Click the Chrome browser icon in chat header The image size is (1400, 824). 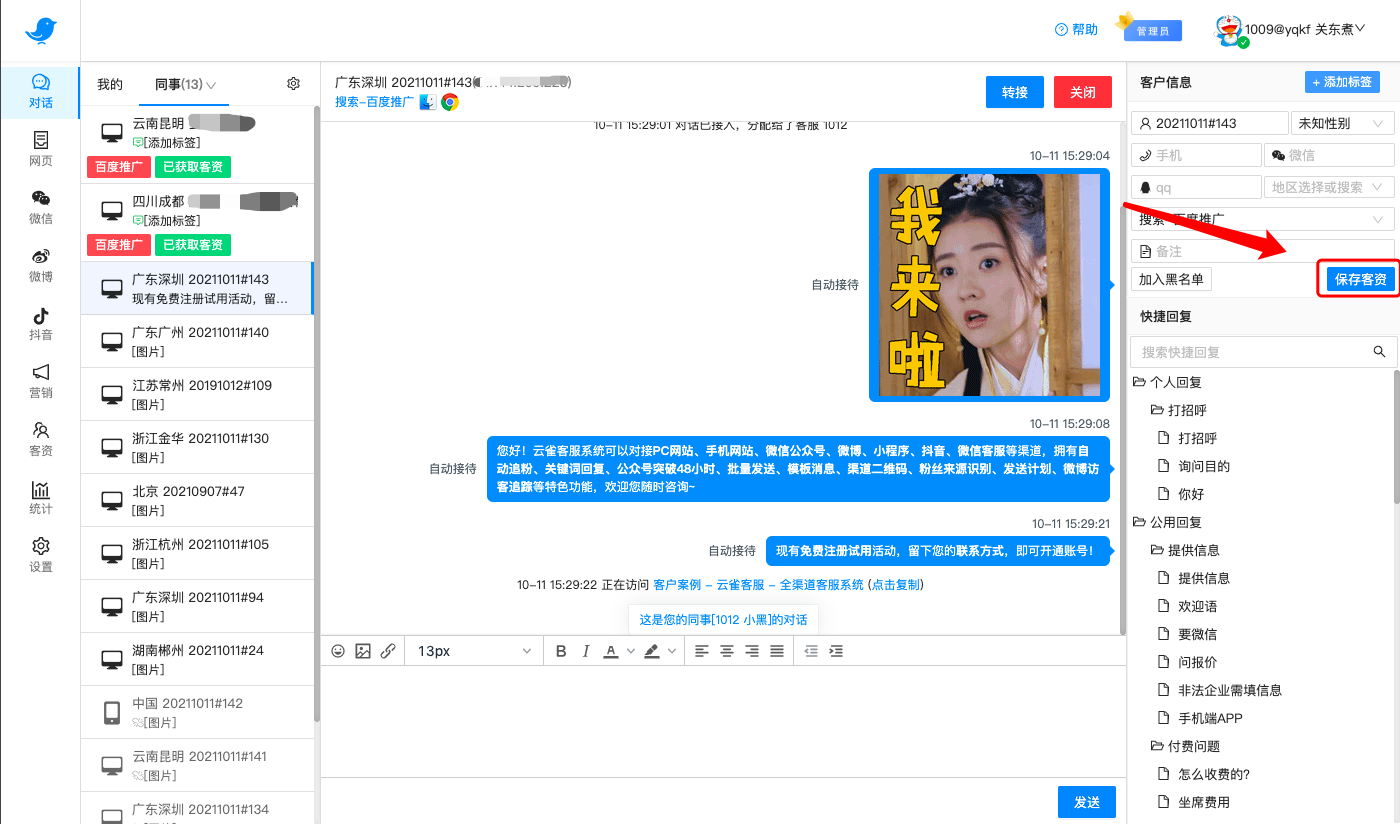click(x=450, y=102)
